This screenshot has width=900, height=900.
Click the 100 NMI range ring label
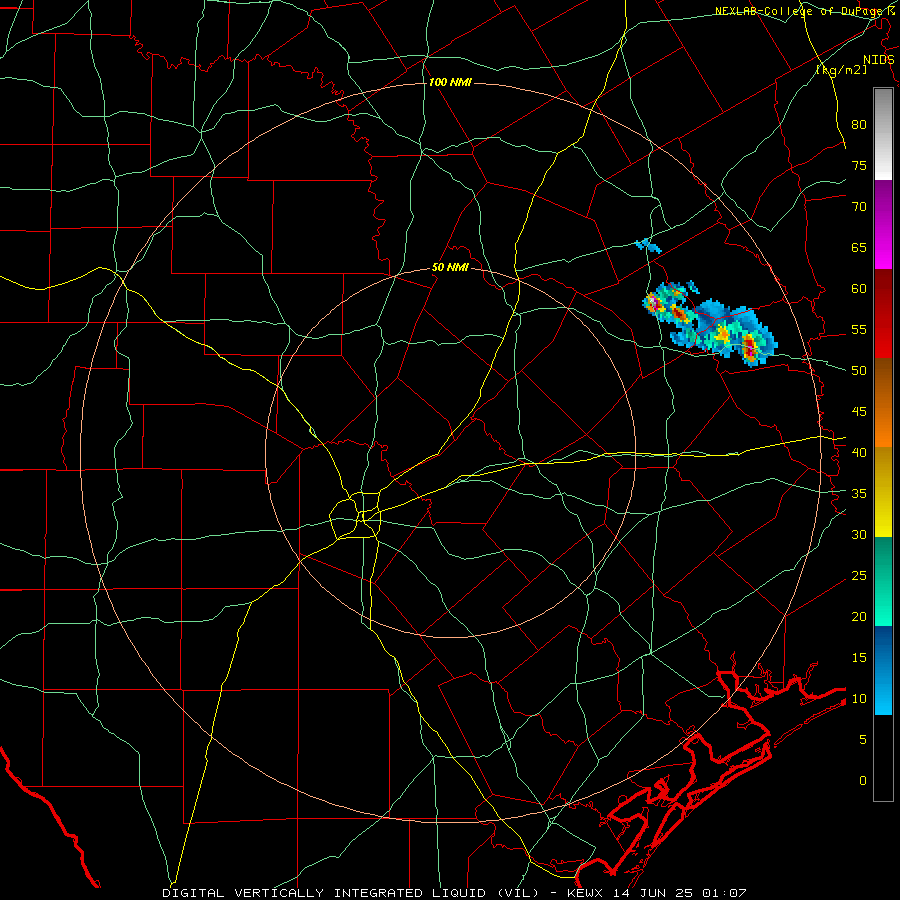[450, 83]
